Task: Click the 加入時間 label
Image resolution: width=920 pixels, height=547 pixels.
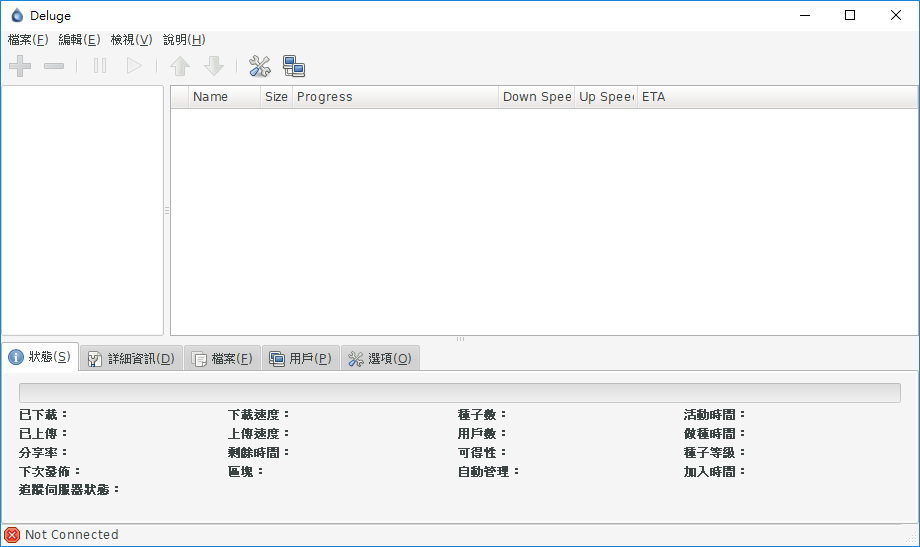Action: pos(714,471)
